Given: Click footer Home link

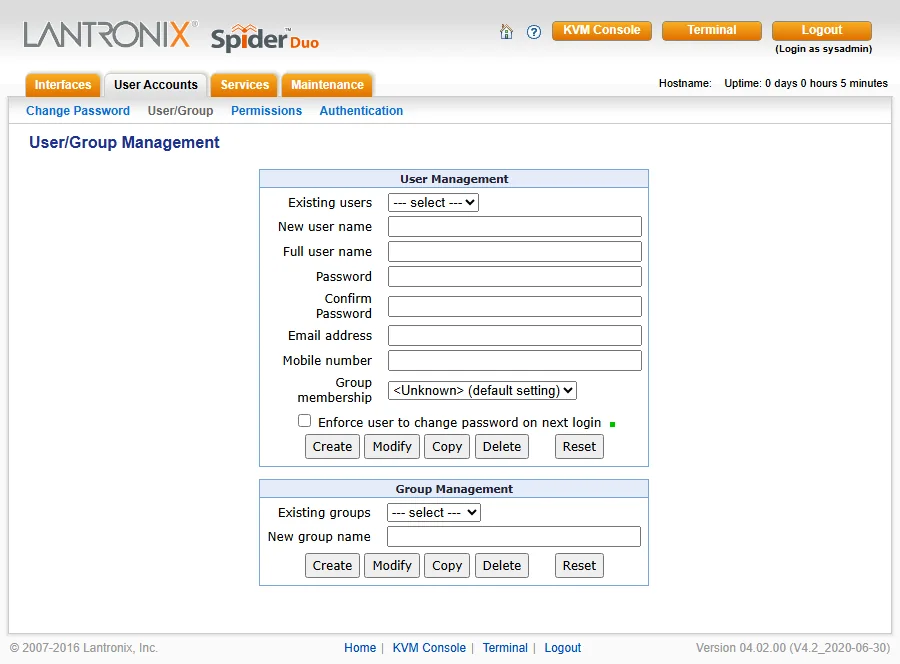Looking at the screenshot, I should coord(360,648).
